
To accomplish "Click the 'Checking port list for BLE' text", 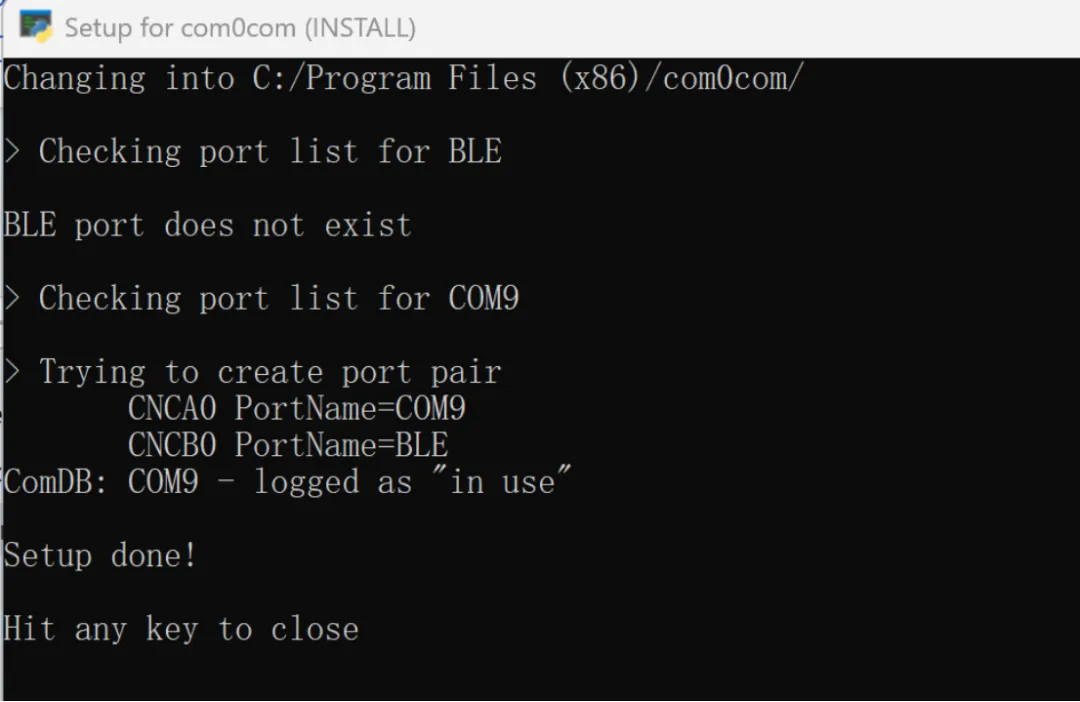I will [x=270, y=152].
